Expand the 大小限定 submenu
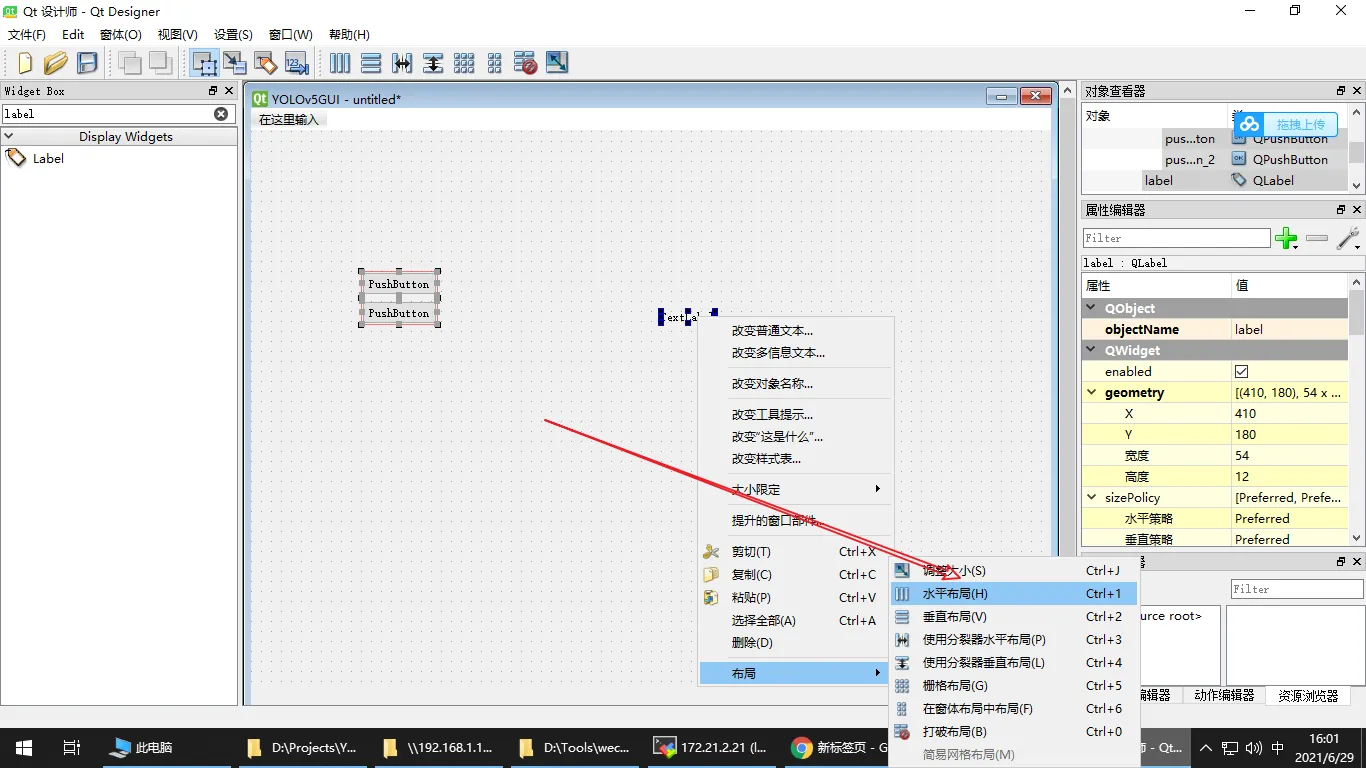This screenshot has height=768, width=1366. coord(795,489)
